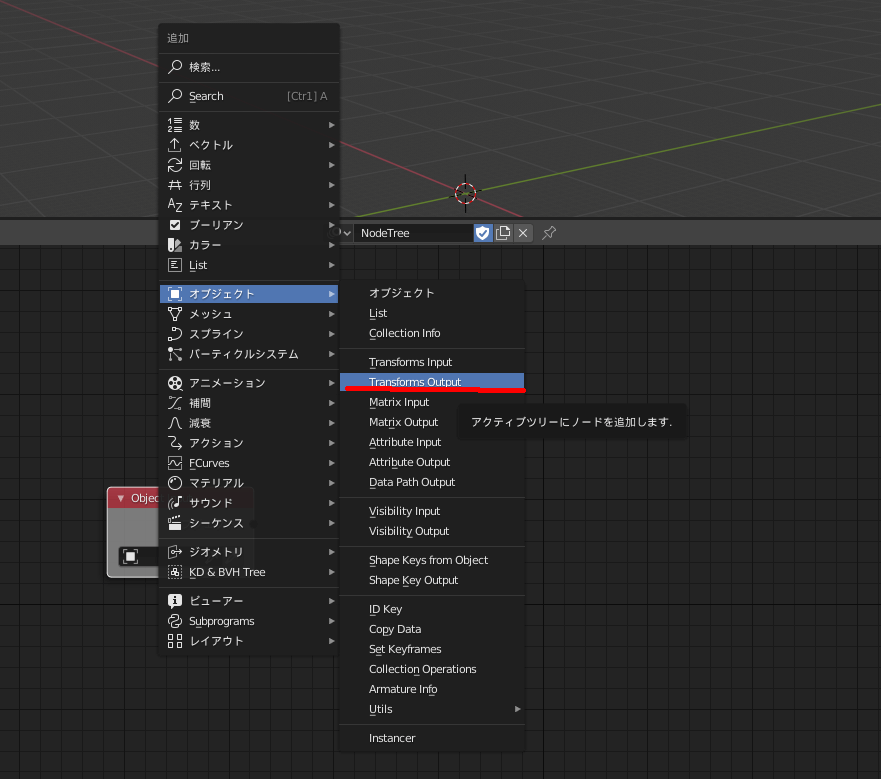
Task: Click the grid icon beside レイアウト
Action: [175, 641]
